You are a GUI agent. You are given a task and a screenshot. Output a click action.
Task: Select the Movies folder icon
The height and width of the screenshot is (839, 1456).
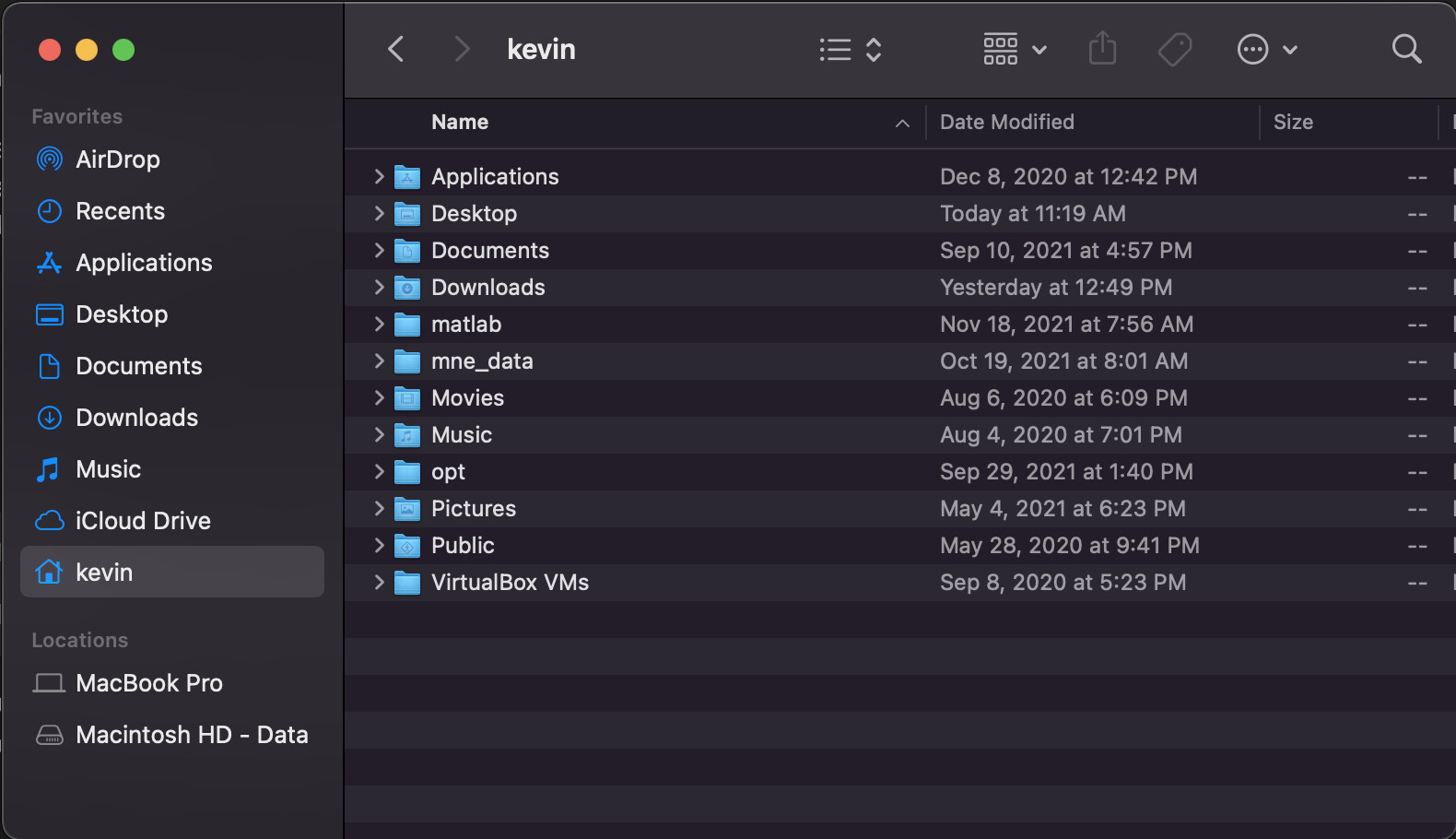coord(407,398)
